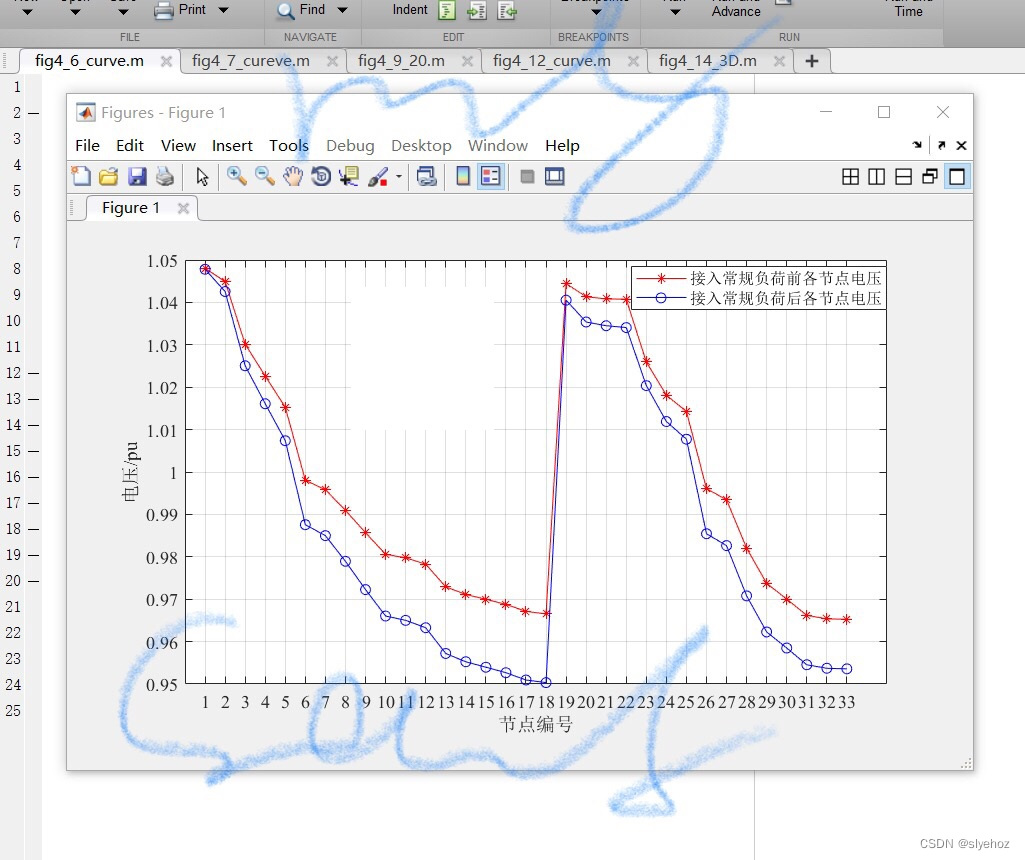Save figure with the floppy disk icon
This screenshot has height=860, width=1025.
137,176
